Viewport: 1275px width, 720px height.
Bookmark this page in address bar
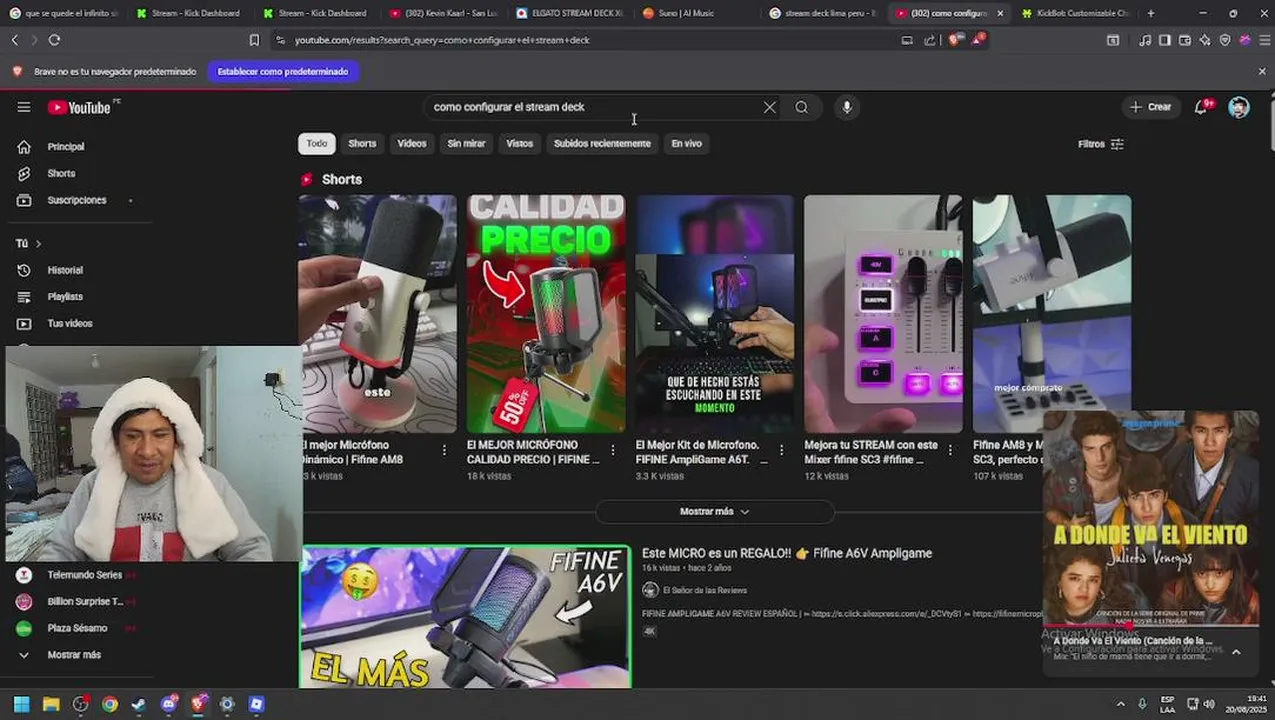coord(254,40)
